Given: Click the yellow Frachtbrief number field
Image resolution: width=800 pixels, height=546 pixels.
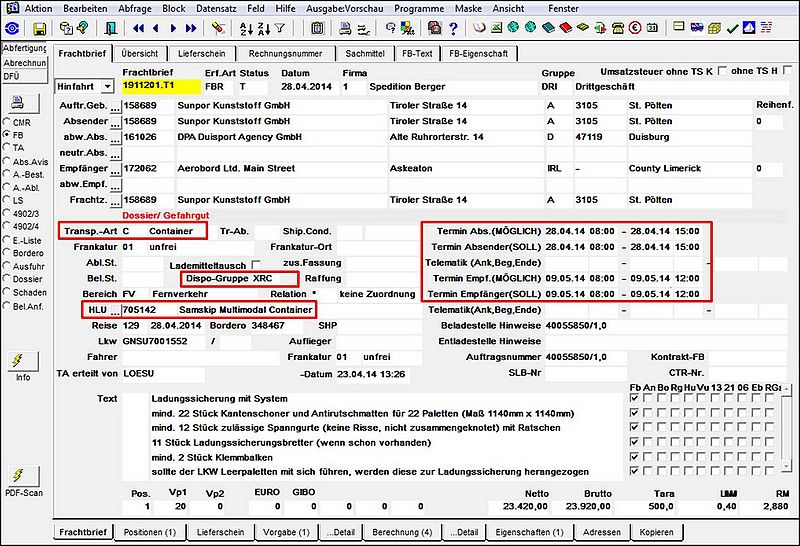Looking at the screenshot, I should coord(161,86).
